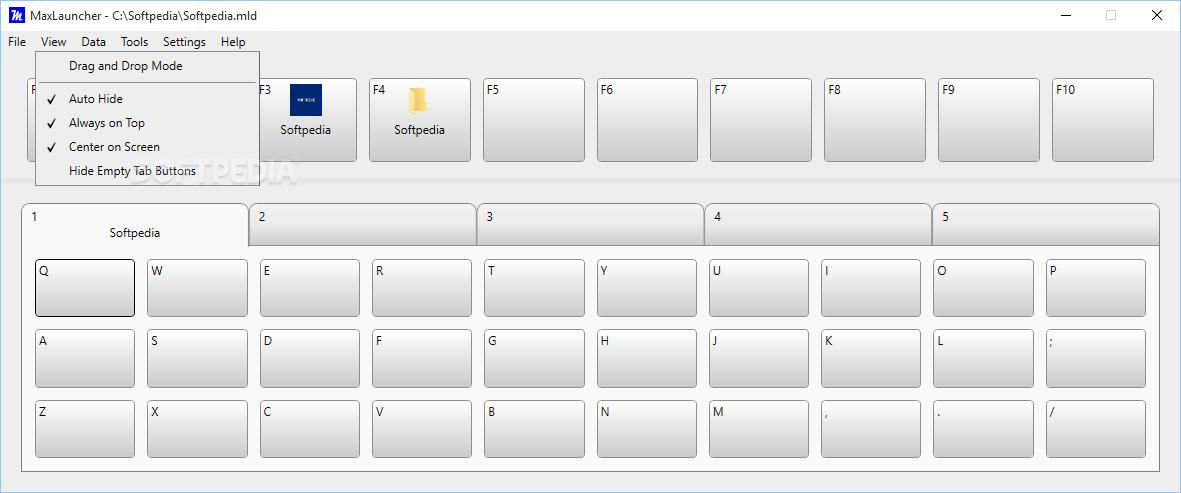1181x493 pixels.
Task: Select the P key button
Action: pos(1096,288)
